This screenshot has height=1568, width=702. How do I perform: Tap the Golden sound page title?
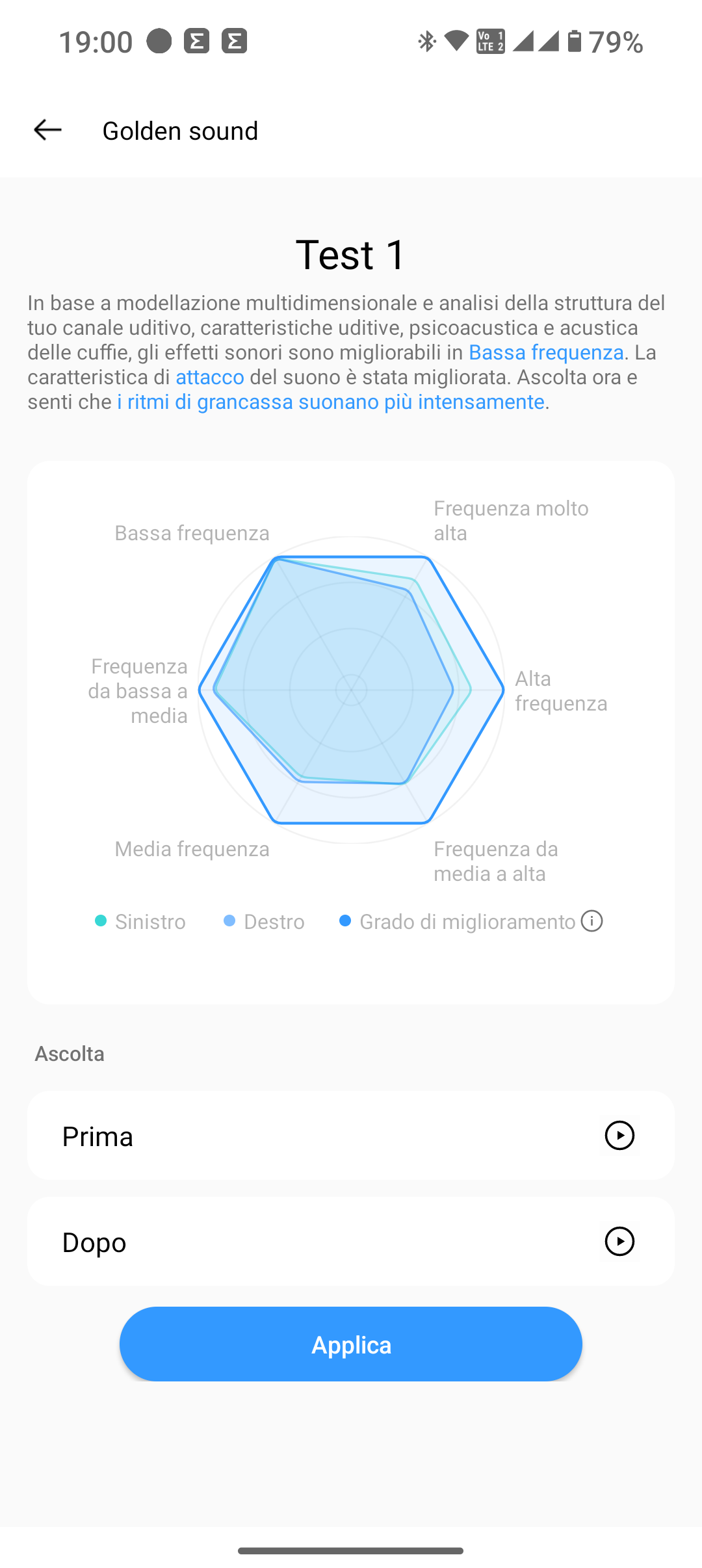tap(180, 131)
